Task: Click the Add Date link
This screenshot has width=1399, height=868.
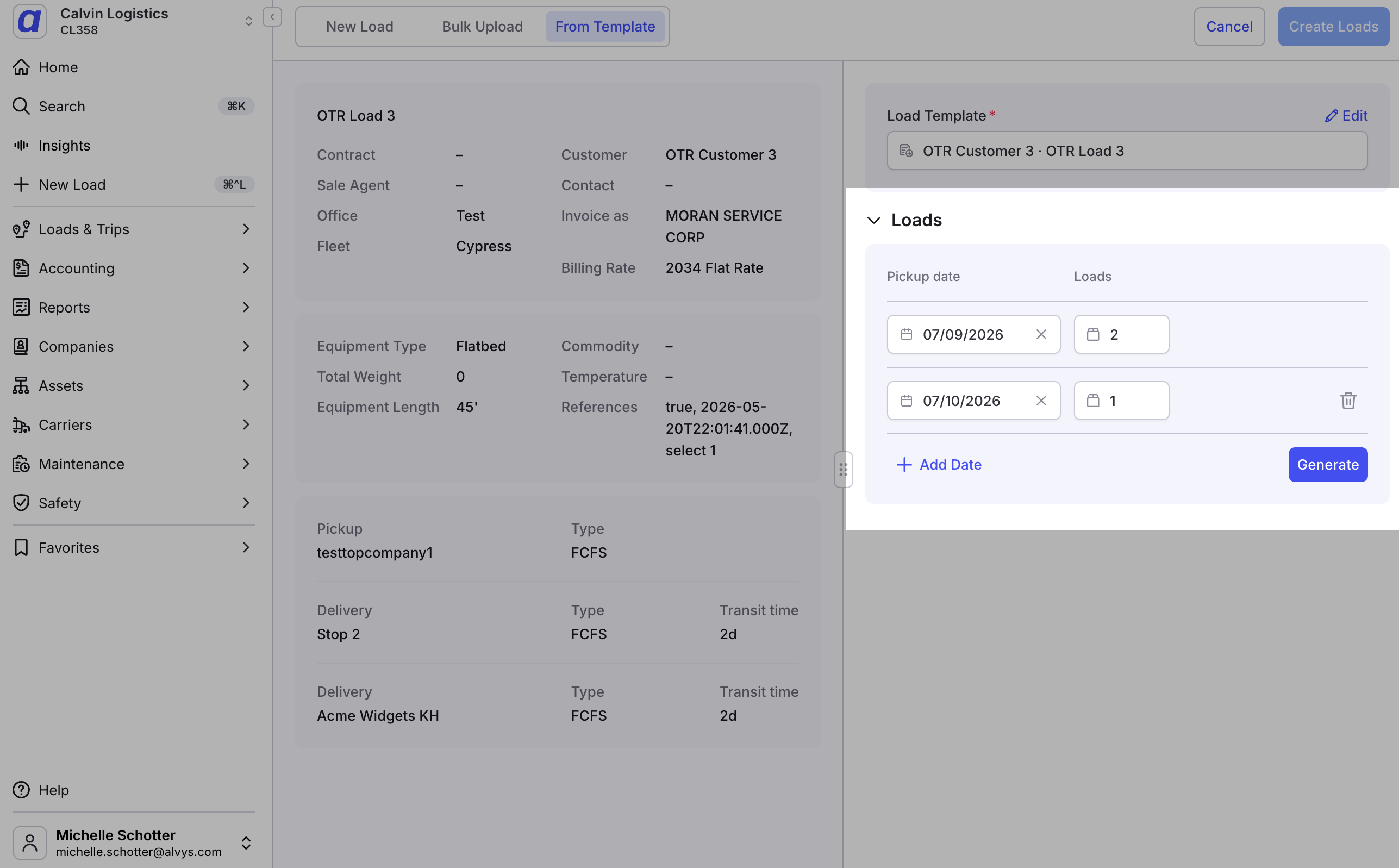Action: 939,464
